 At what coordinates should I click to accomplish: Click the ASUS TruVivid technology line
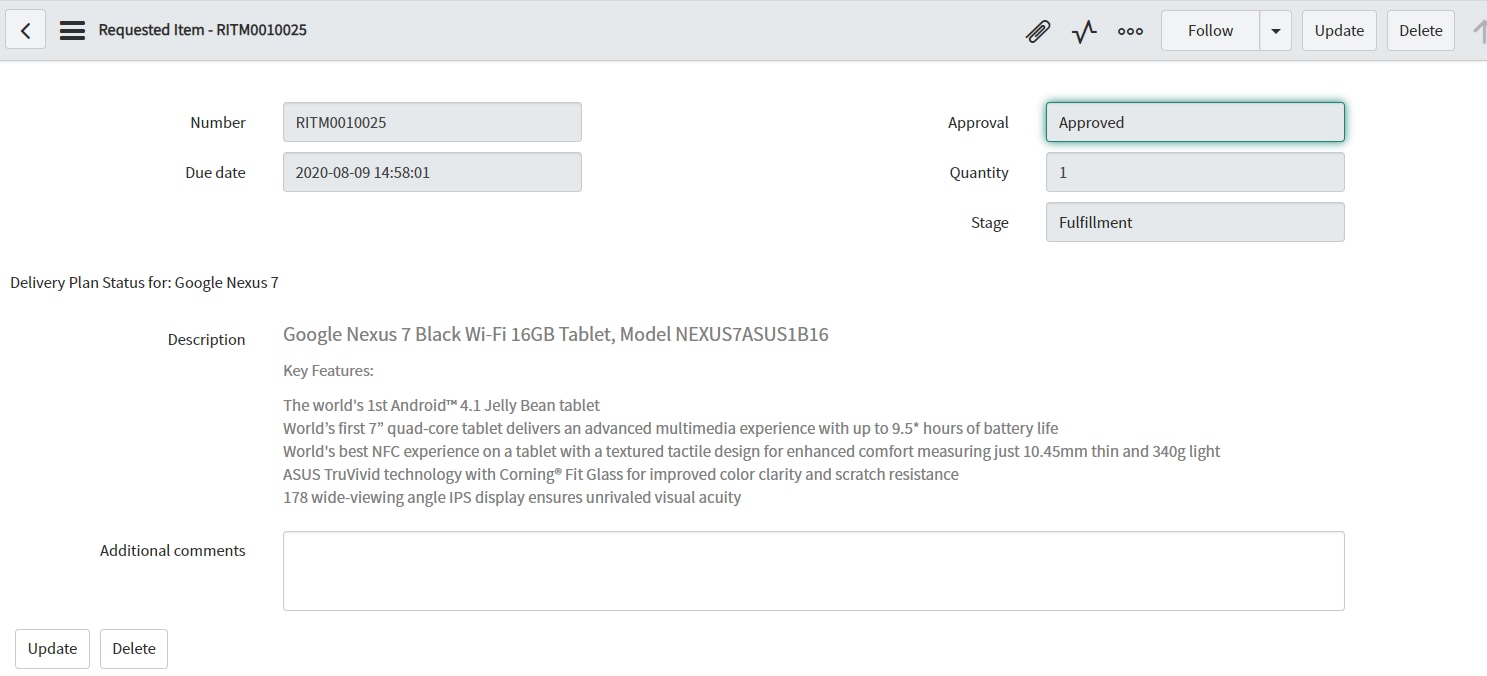click(621, 474)
